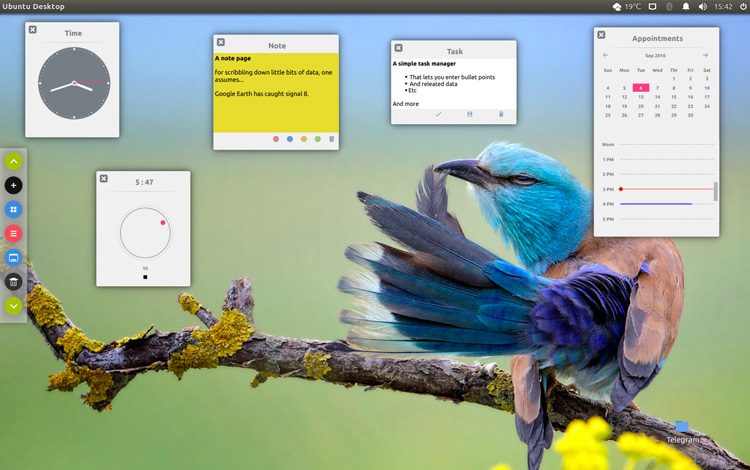Select highlighted day 6 in the calendar
Image resolution: width=750 pixels, height=470 pixels.
pyautogui.click(x=641, y=88)
